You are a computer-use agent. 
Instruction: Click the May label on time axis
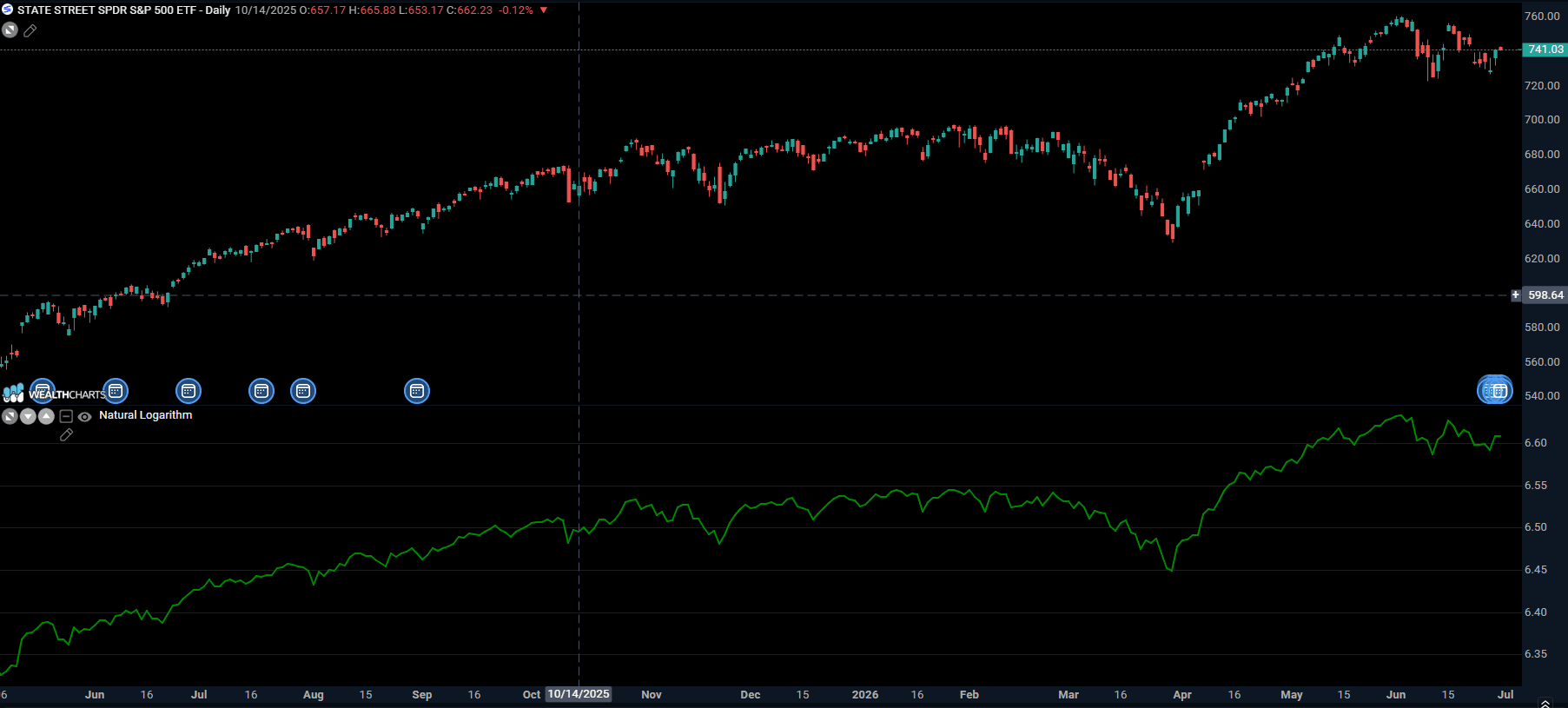tap(1292, 695)
